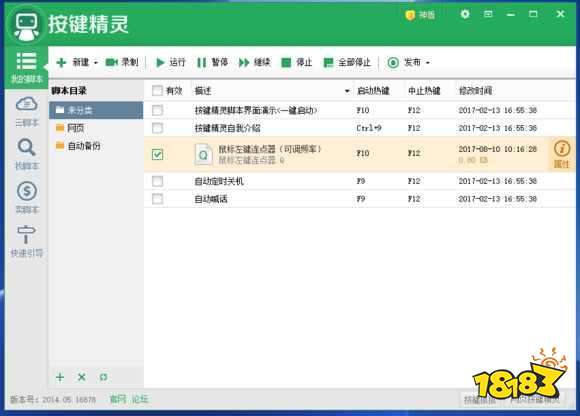Open the 属性 info icon on selected row
This screenshot has height=416, width=580.
pos(562,154)
